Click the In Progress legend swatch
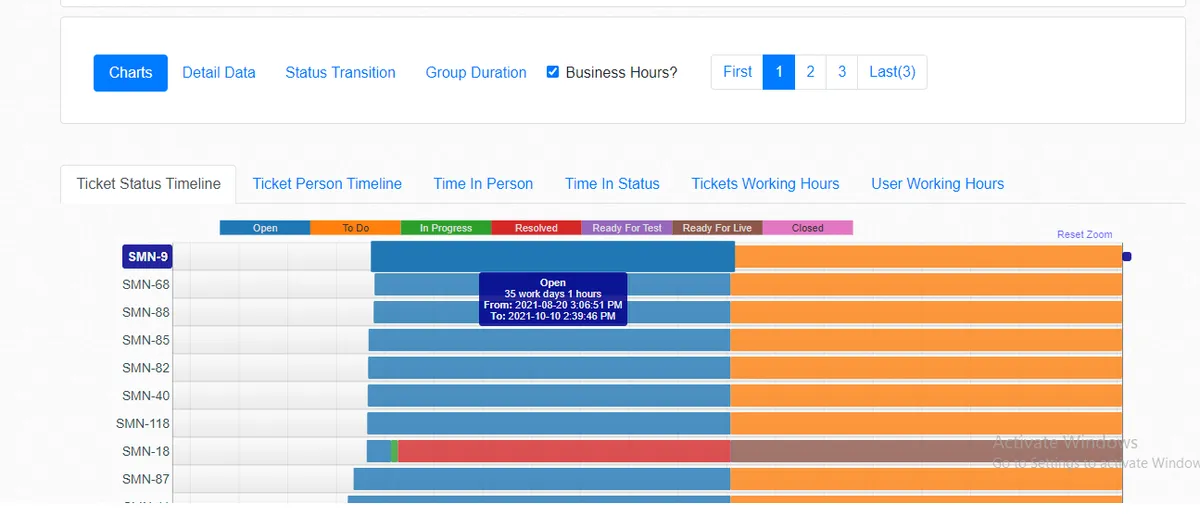Image resolution: width=1200 pixels, height=514 pixels. pos(446,228)
